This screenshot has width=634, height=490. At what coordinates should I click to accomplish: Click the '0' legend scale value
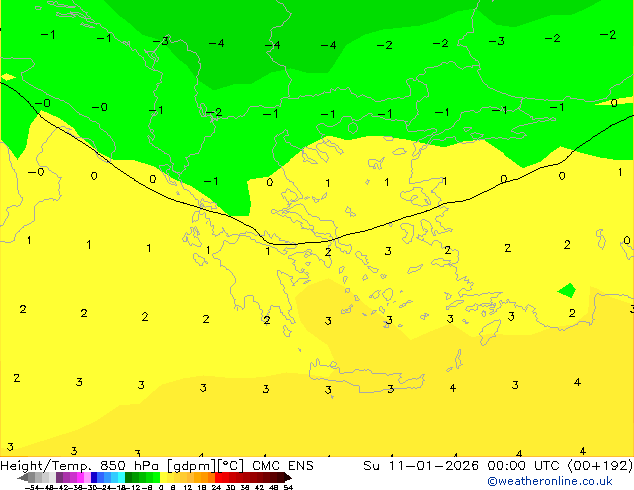[x=161, y=488]
